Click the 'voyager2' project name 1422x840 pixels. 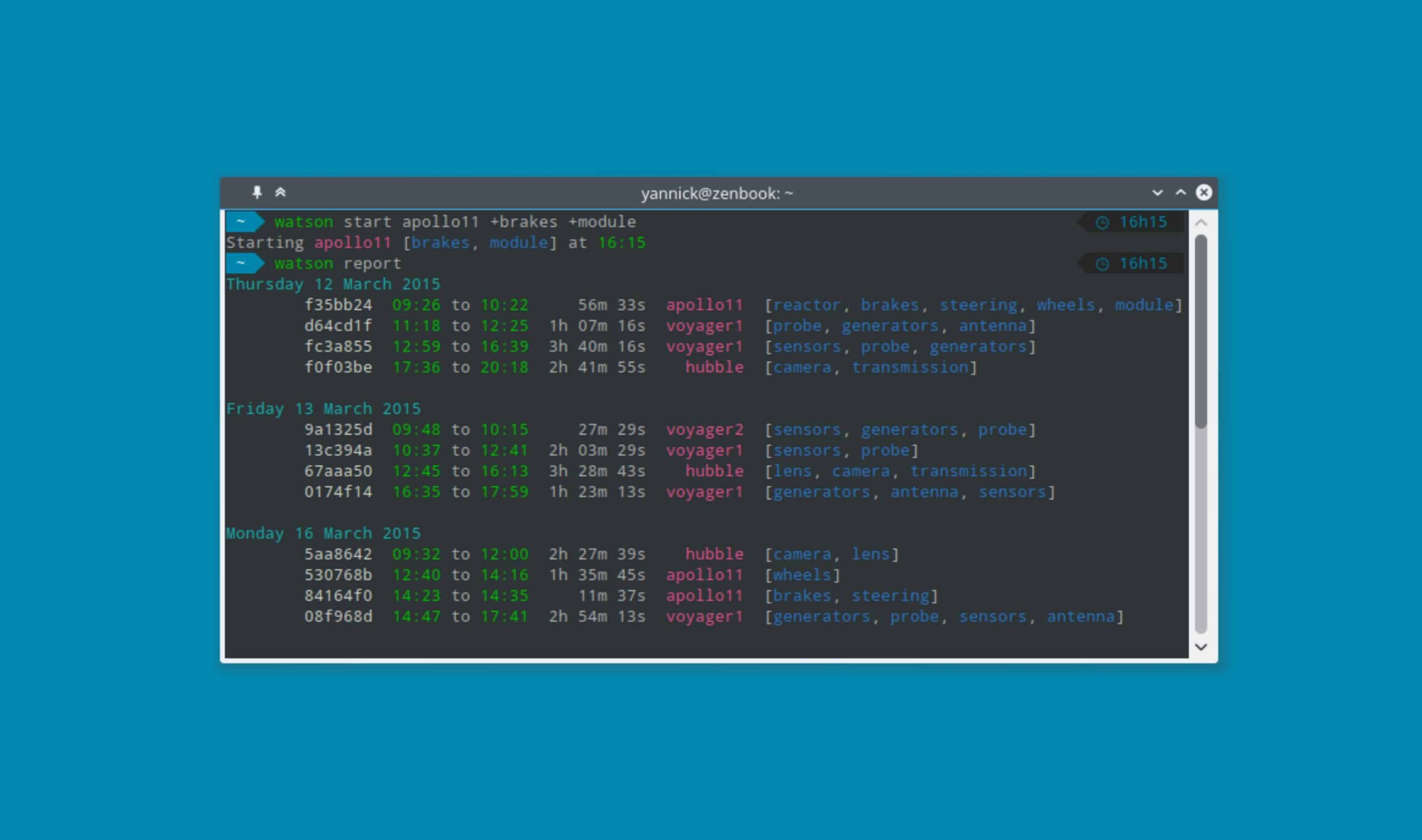[x=704, y=430]
